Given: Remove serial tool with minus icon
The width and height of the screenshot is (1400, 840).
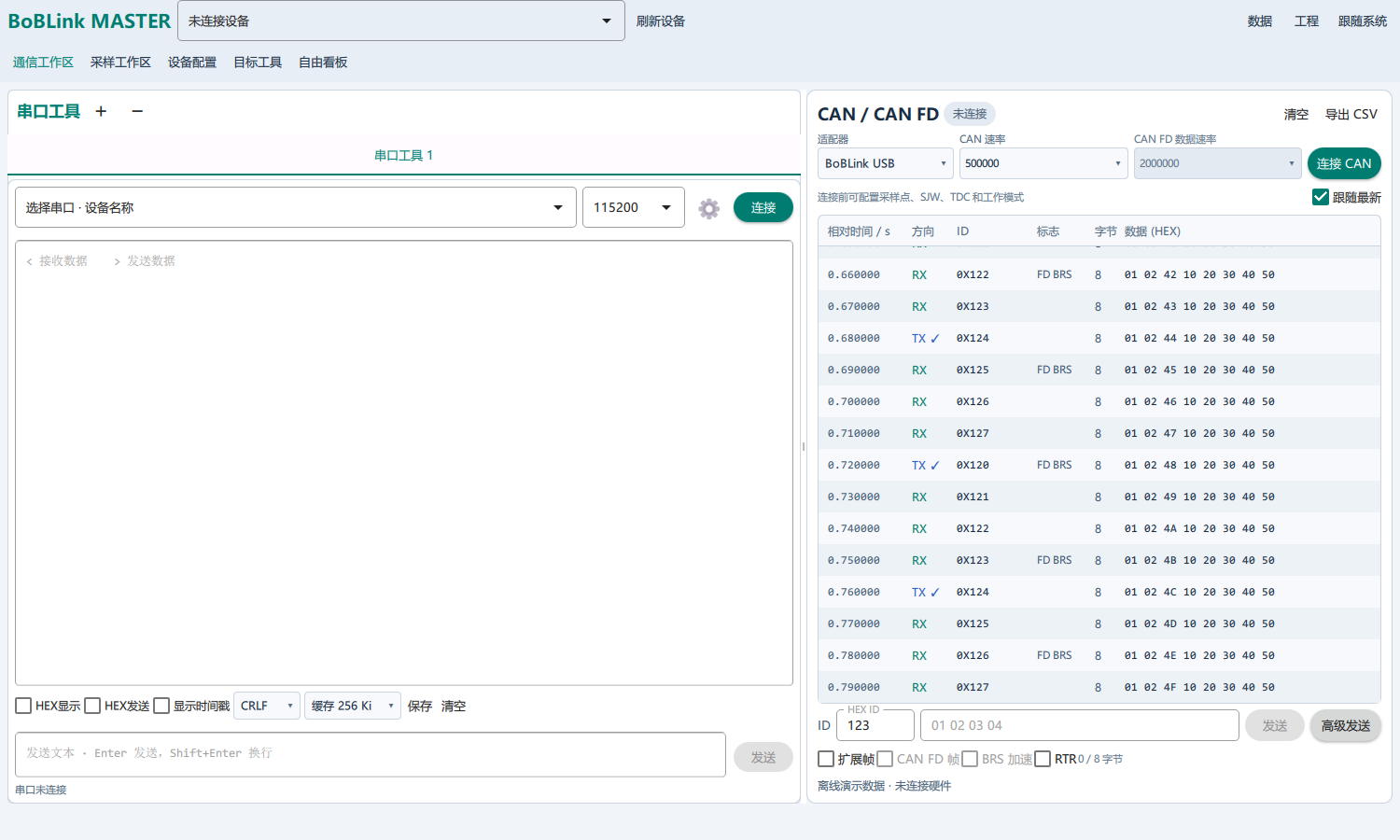Looking at the screenshot, I should [x=137, y=111].
